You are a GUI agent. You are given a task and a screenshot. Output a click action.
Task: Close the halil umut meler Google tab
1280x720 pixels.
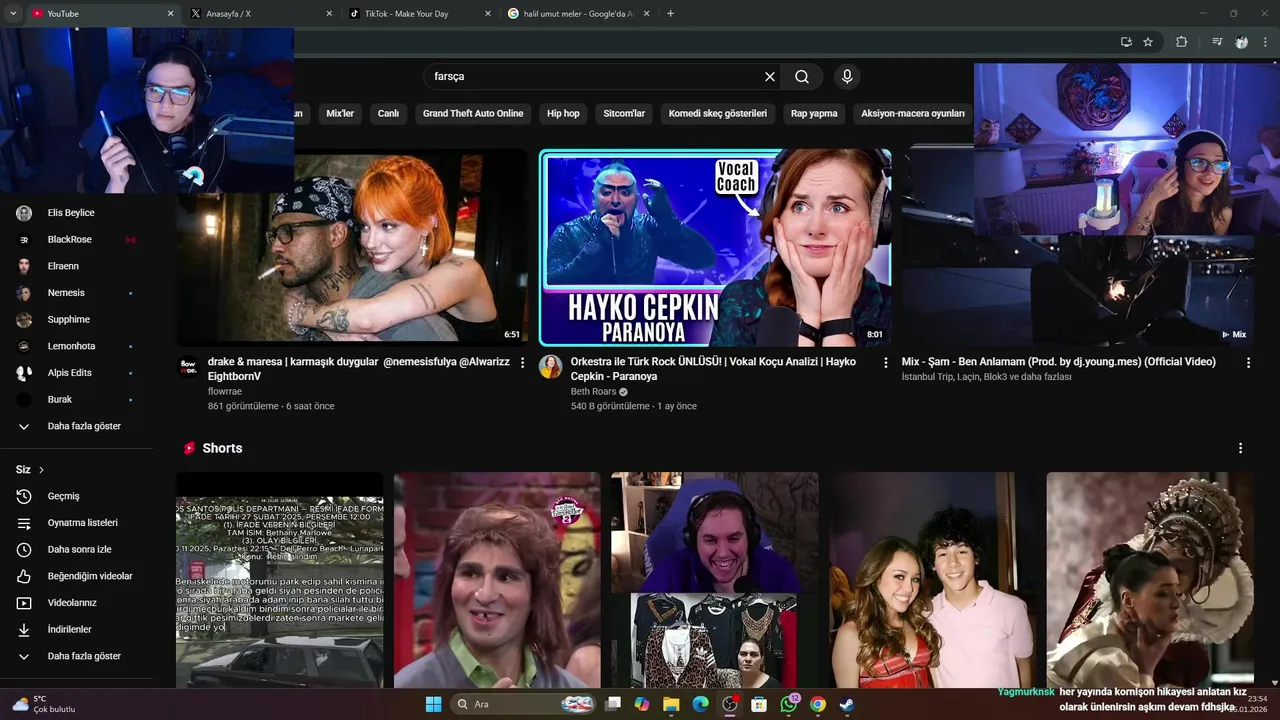646,14
